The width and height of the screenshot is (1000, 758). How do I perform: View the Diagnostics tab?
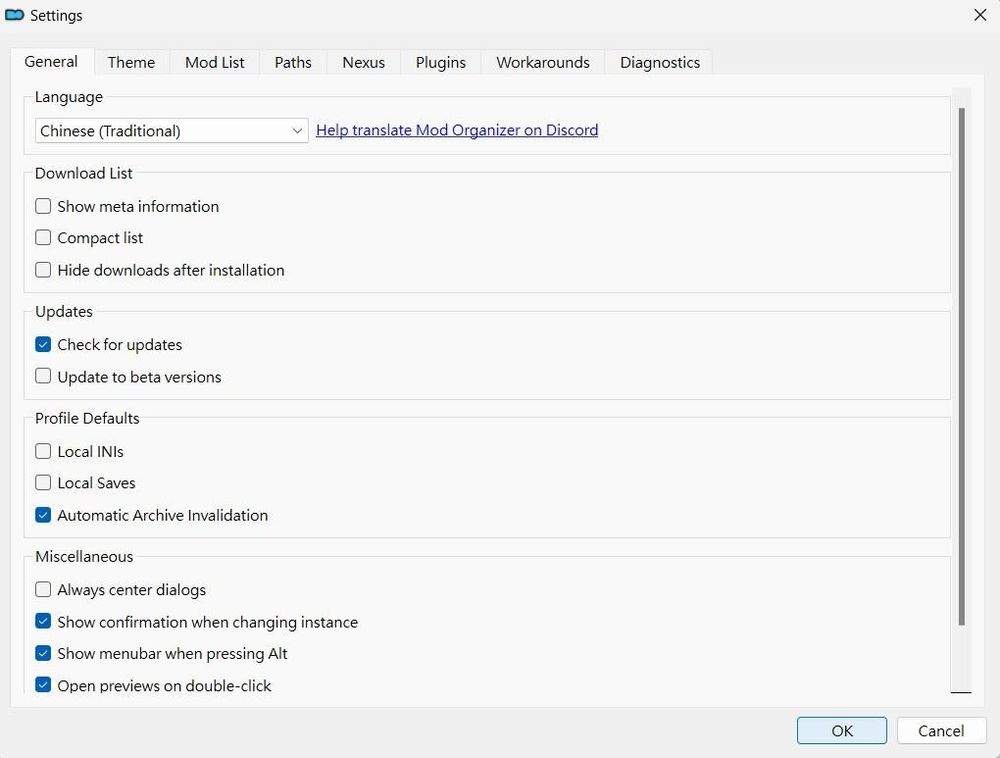coord(659,62)
